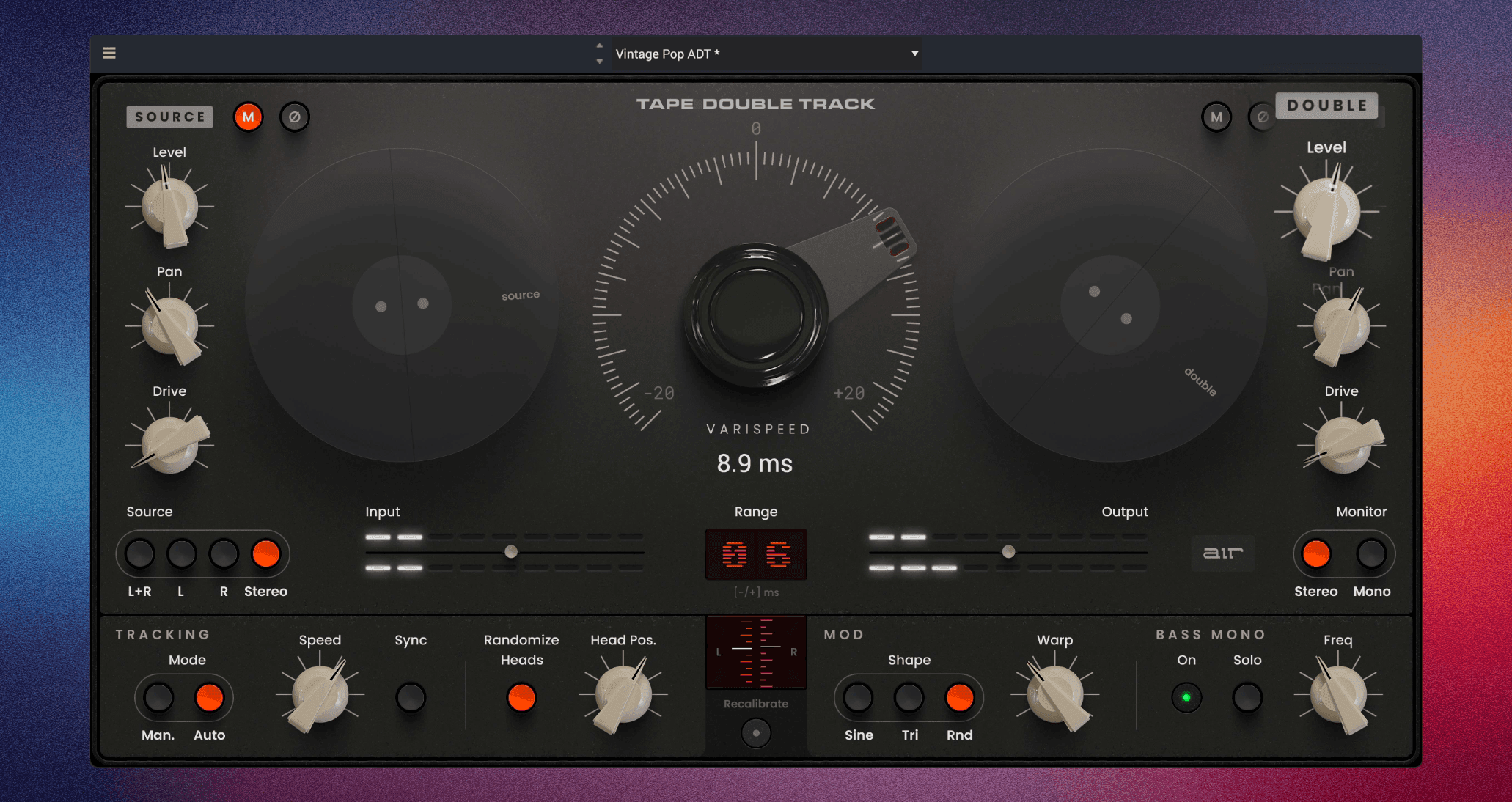The width and height of the screenshot is (1512, 802).
Task: Click the Tracking Speed knob
Action: pyautogui.click(x=320, y=694)
